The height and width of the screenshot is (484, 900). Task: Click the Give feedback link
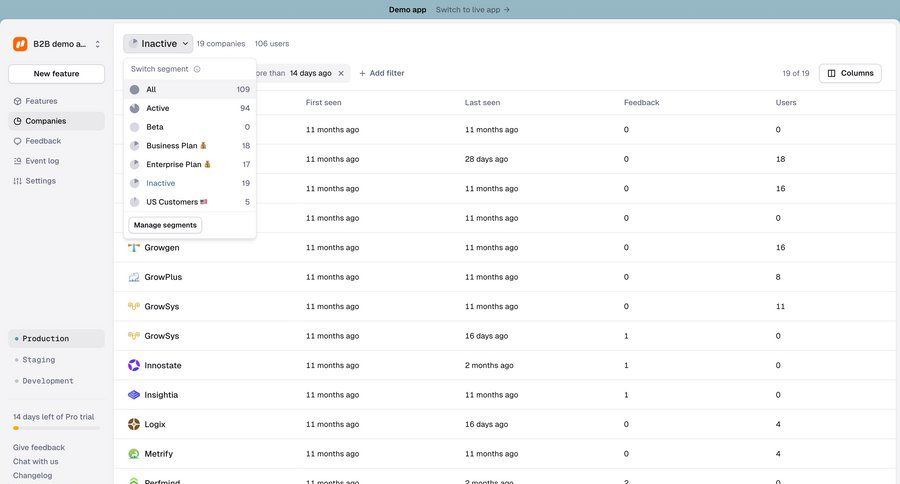(38, 447)
